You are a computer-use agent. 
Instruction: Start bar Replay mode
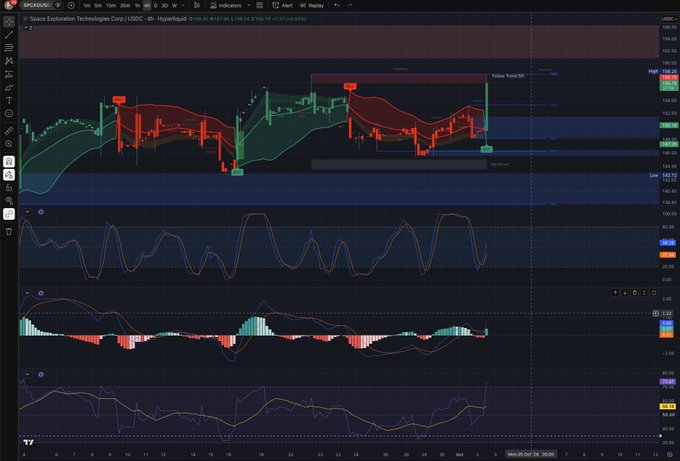[x=312, y=6]
